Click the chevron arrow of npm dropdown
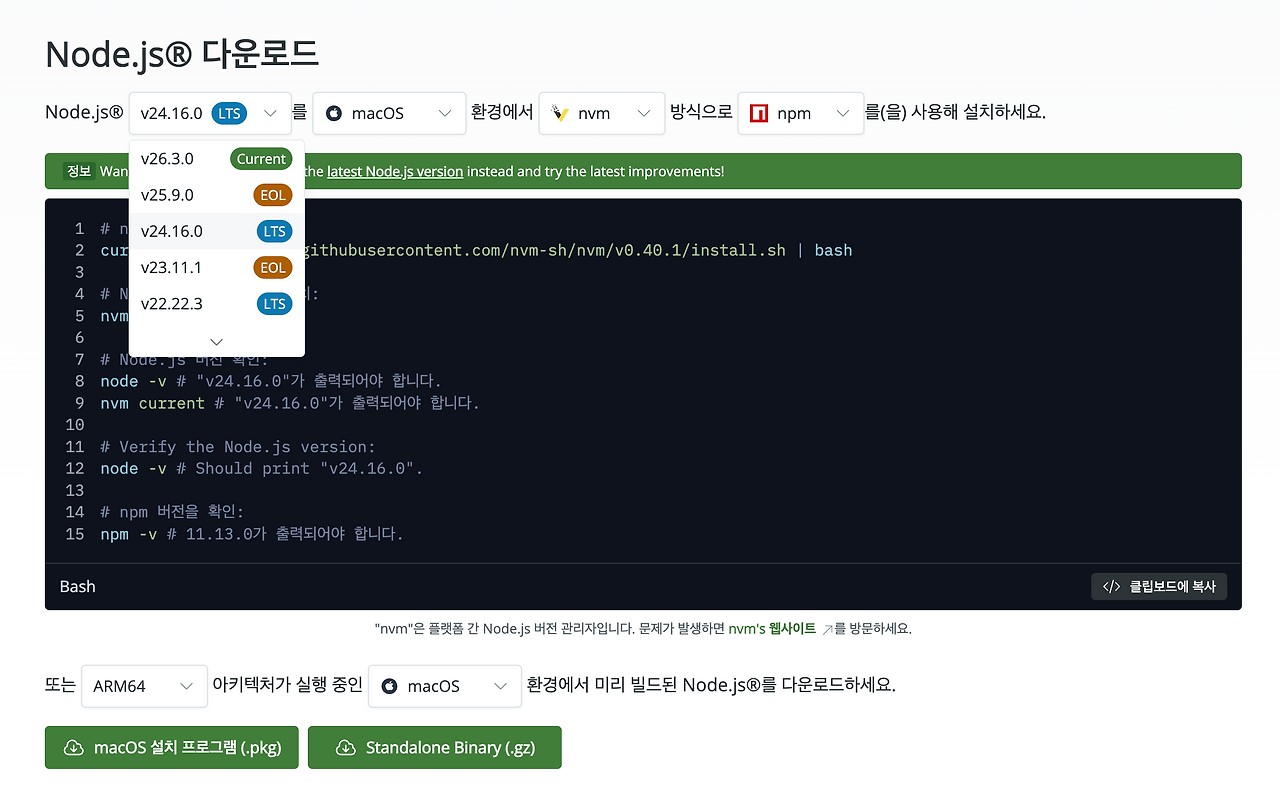This screenshot has height=799, width=1280. [842, 113]
